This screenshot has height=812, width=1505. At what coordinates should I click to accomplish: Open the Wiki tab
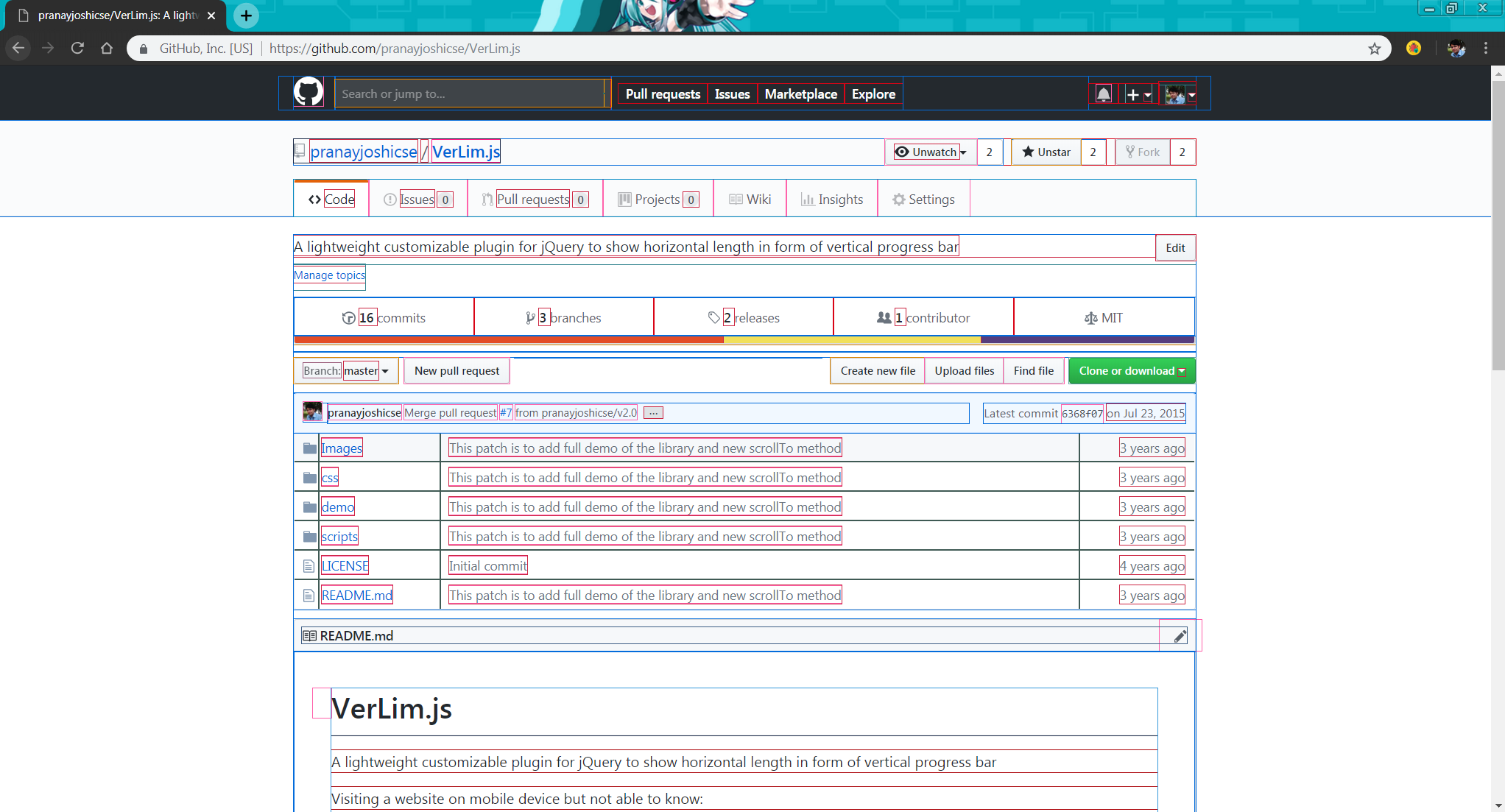(x=750, y=200)
